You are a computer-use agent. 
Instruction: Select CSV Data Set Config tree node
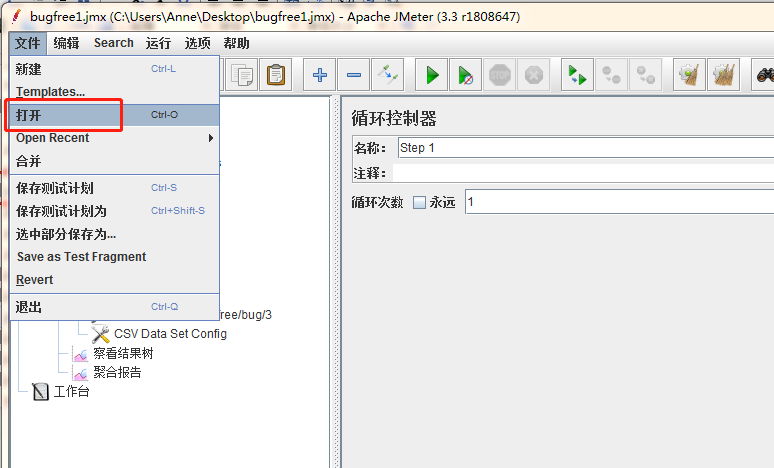170,334
